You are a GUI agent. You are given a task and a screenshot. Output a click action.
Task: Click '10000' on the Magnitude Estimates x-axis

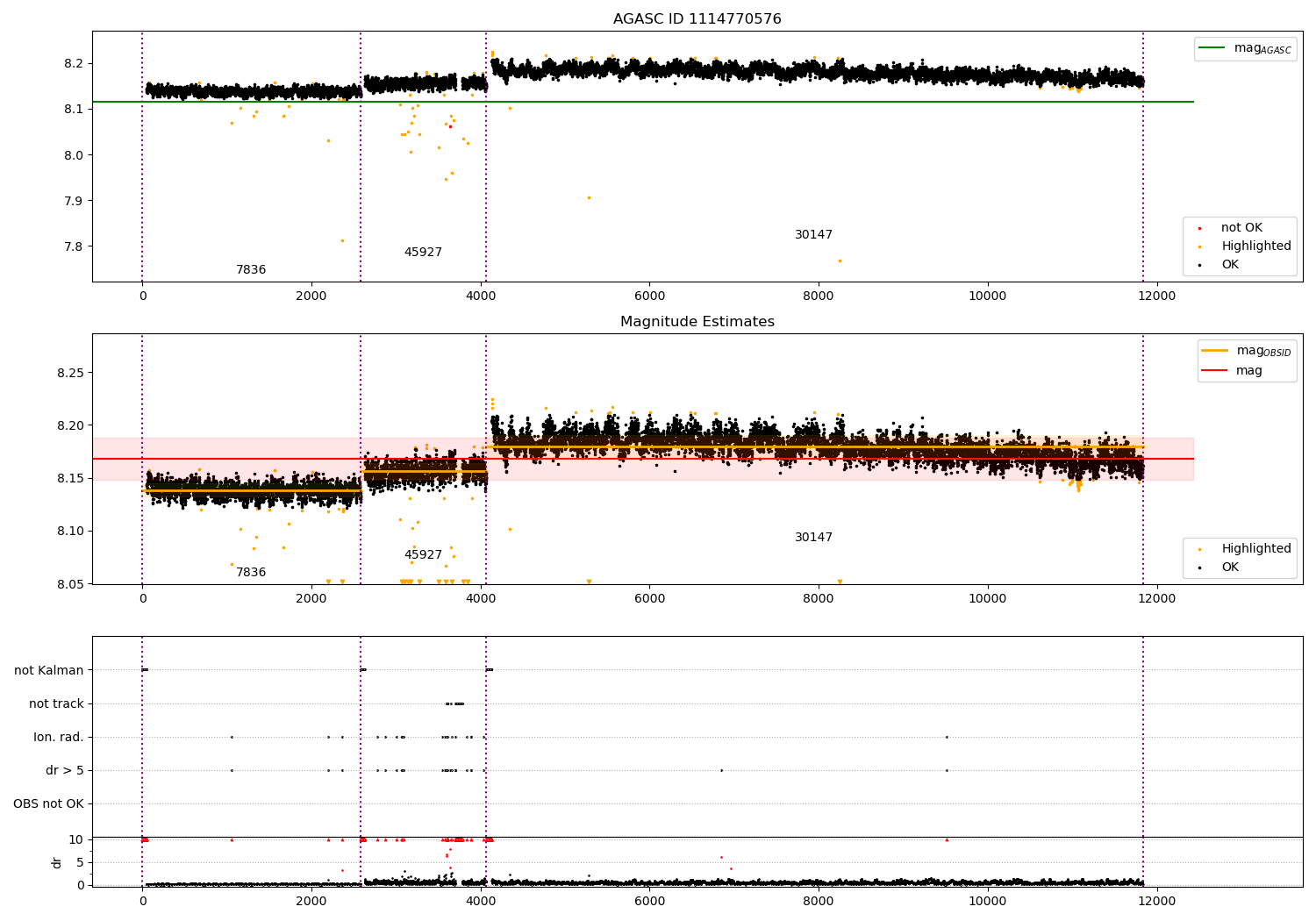pos(987,599)
